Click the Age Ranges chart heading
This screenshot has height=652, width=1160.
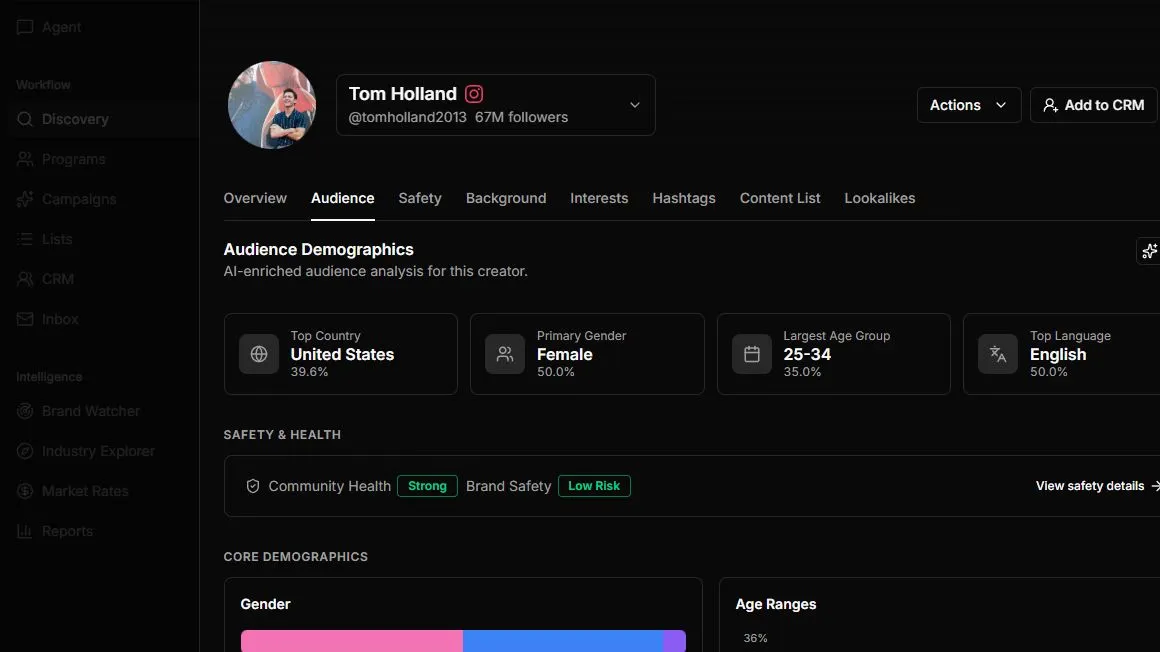(x=776, y=605)
